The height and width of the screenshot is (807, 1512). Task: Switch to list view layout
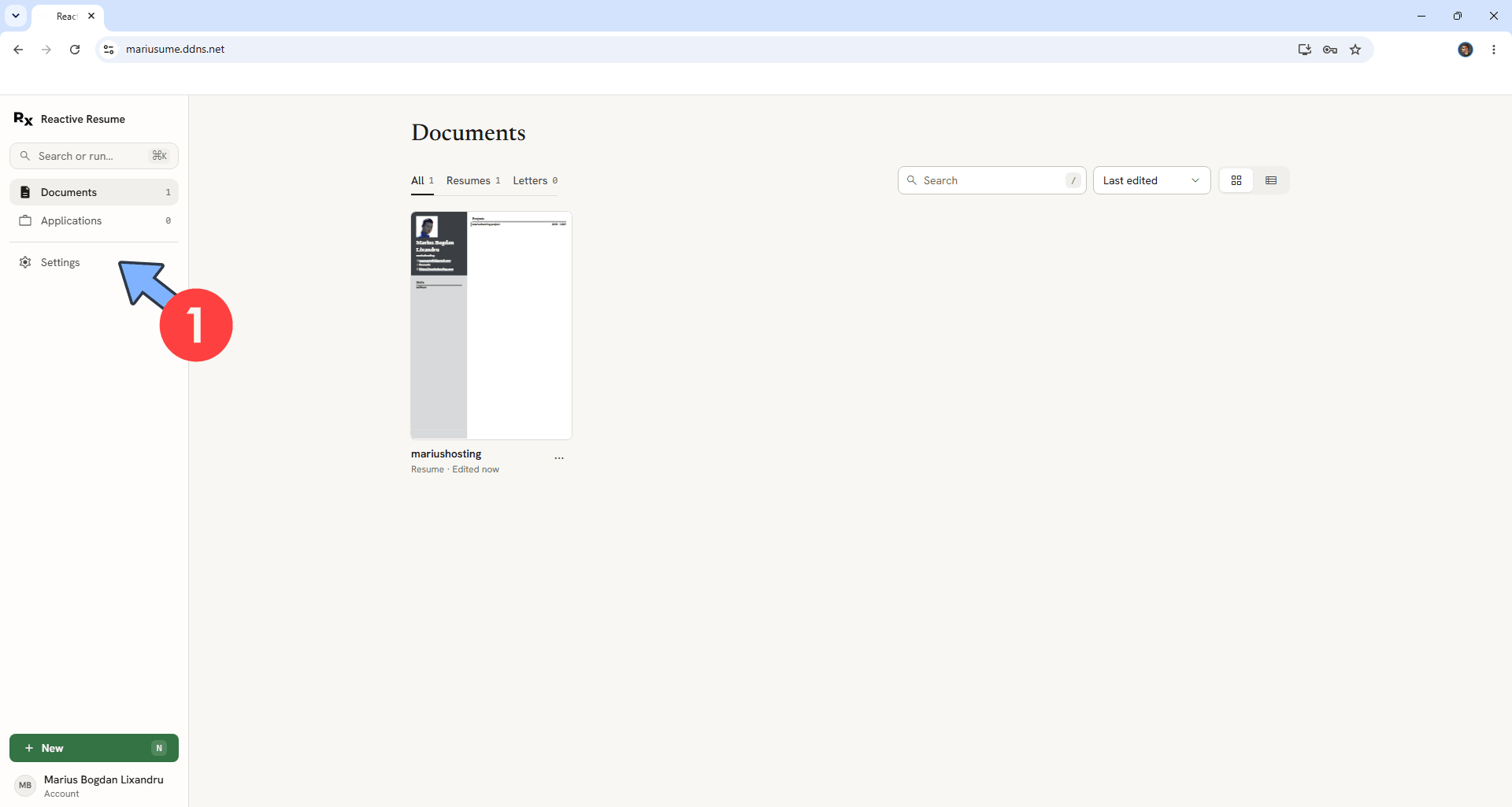point(1271,180)
